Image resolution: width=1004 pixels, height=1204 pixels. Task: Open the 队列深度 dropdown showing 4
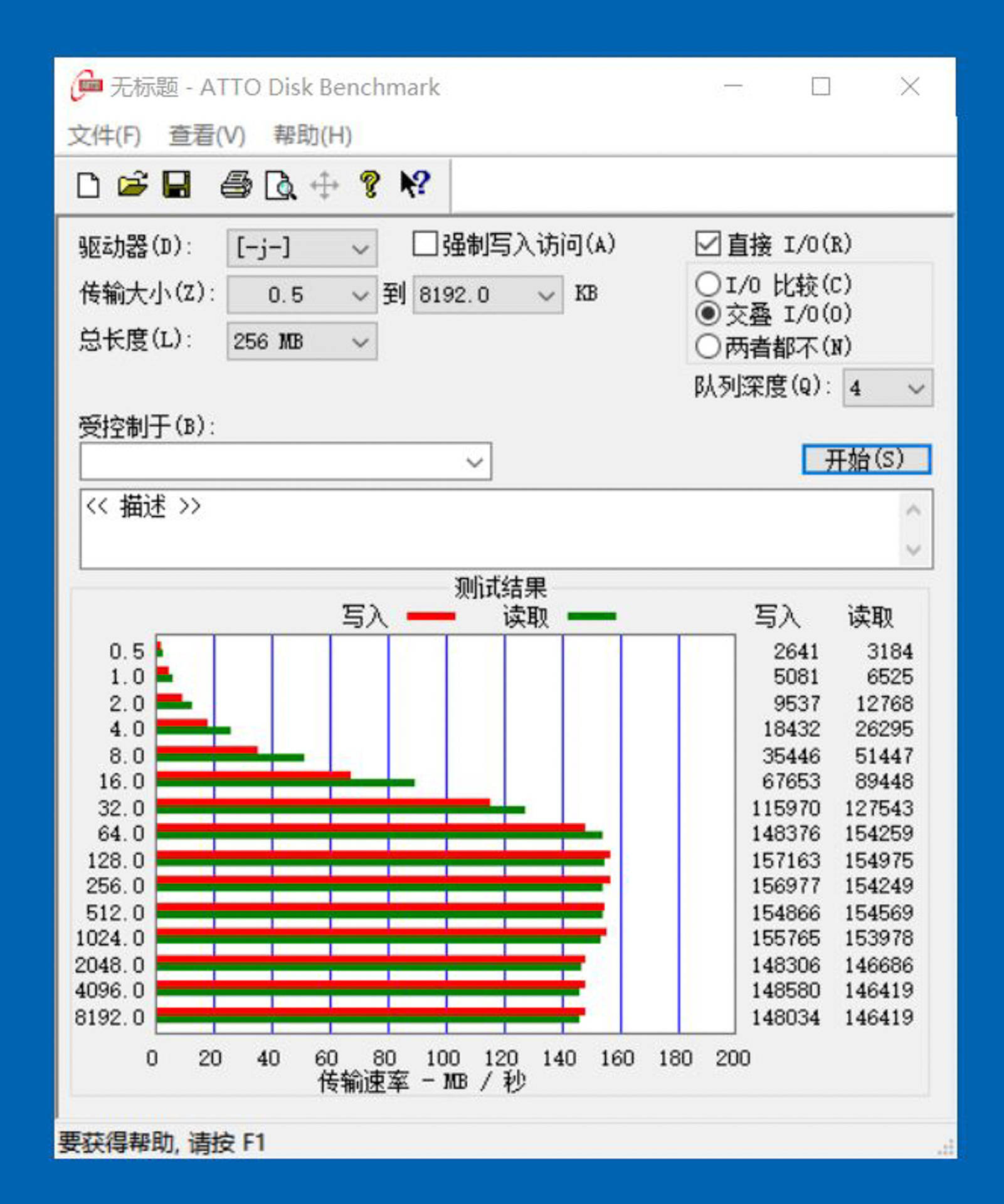click(x=887, y=388)
